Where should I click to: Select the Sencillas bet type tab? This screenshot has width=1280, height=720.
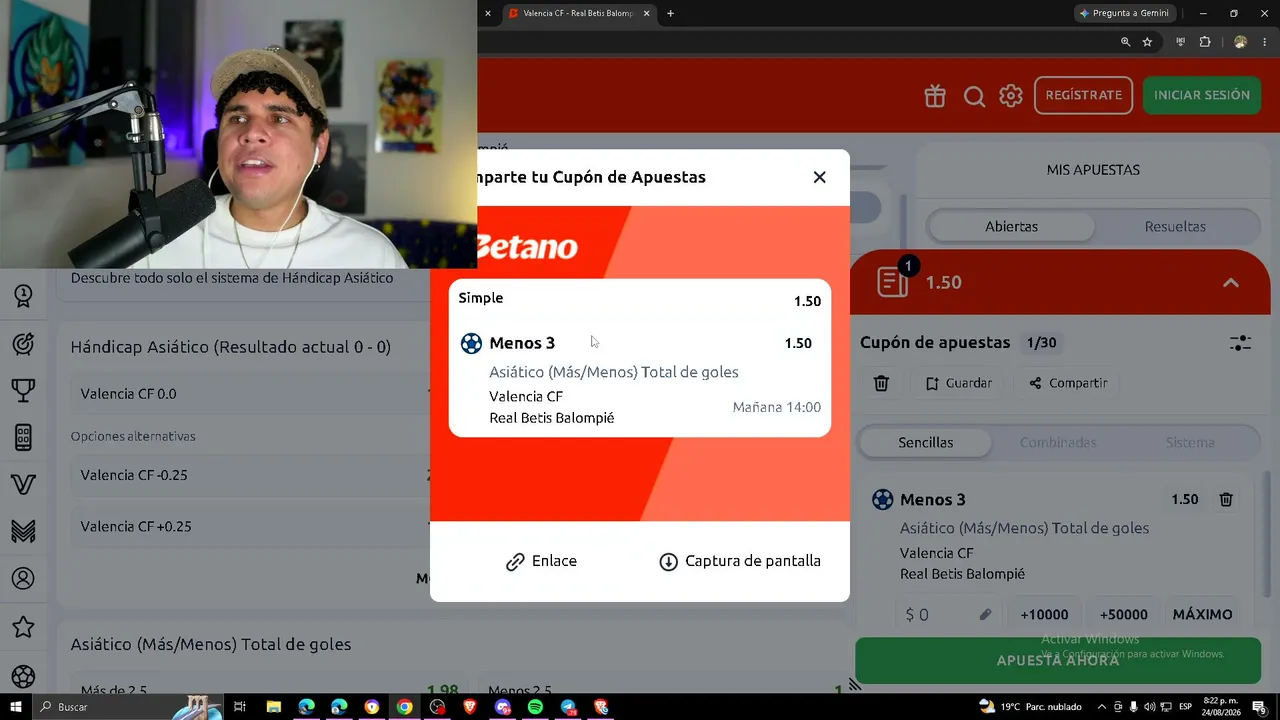click(x=925, y=442)
